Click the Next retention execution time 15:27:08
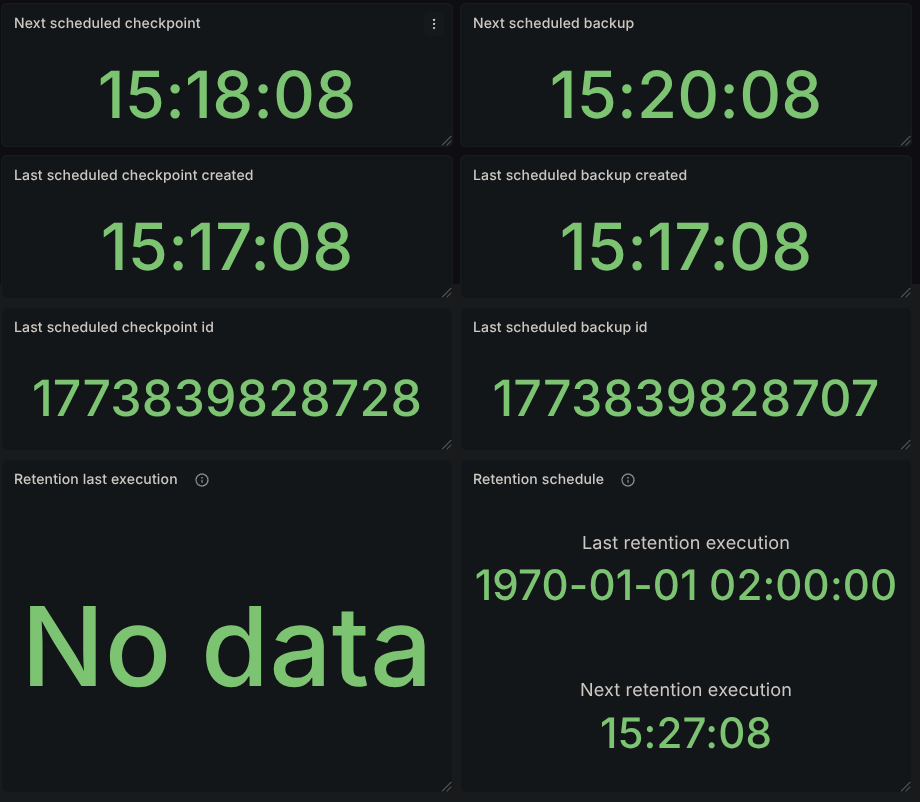The image size is (920, 802). point(686,734)
